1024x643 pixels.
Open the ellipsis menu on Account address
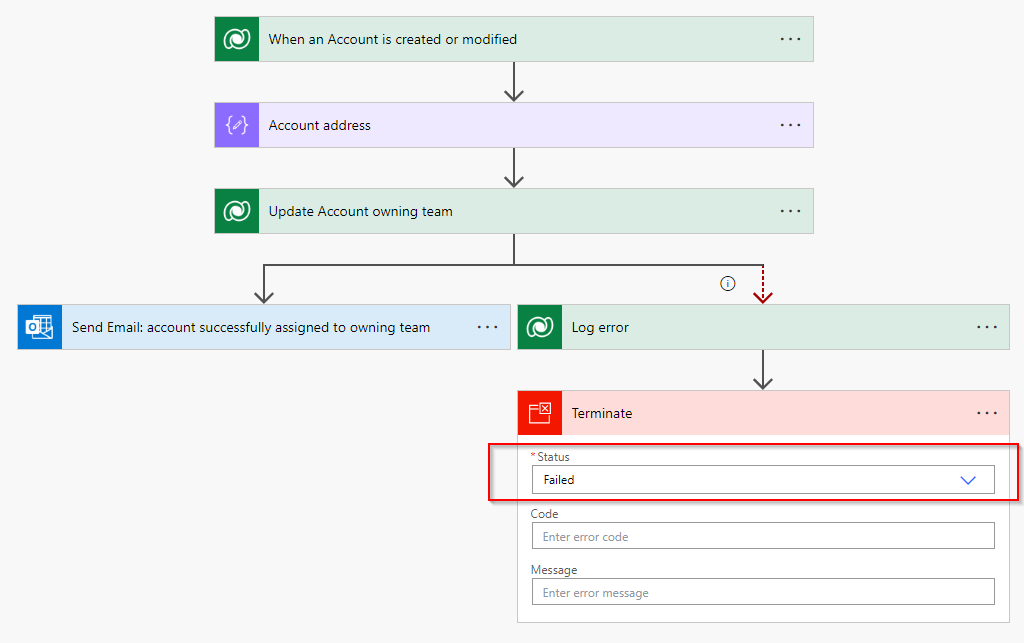(790, 125)
